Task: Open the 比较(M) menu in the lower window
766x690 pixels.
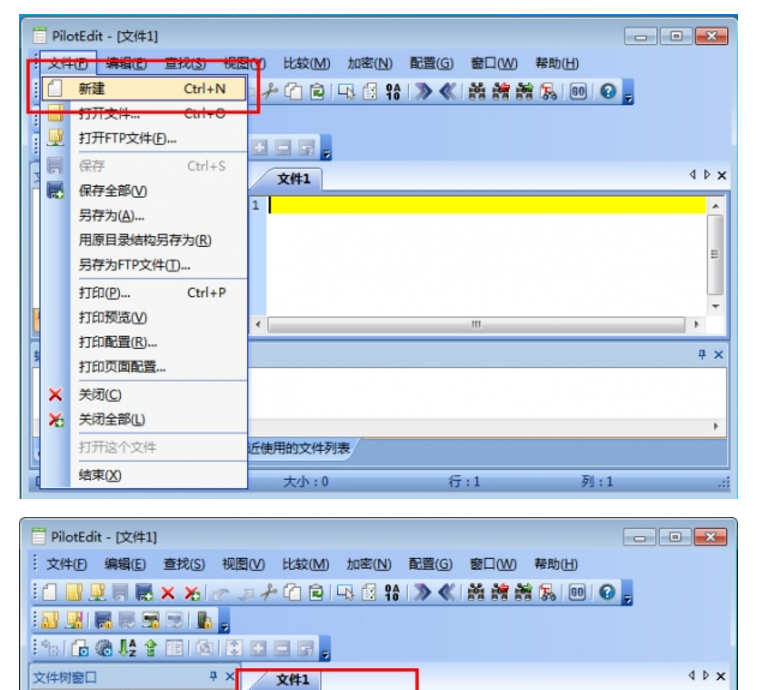Action: (306, 564)
